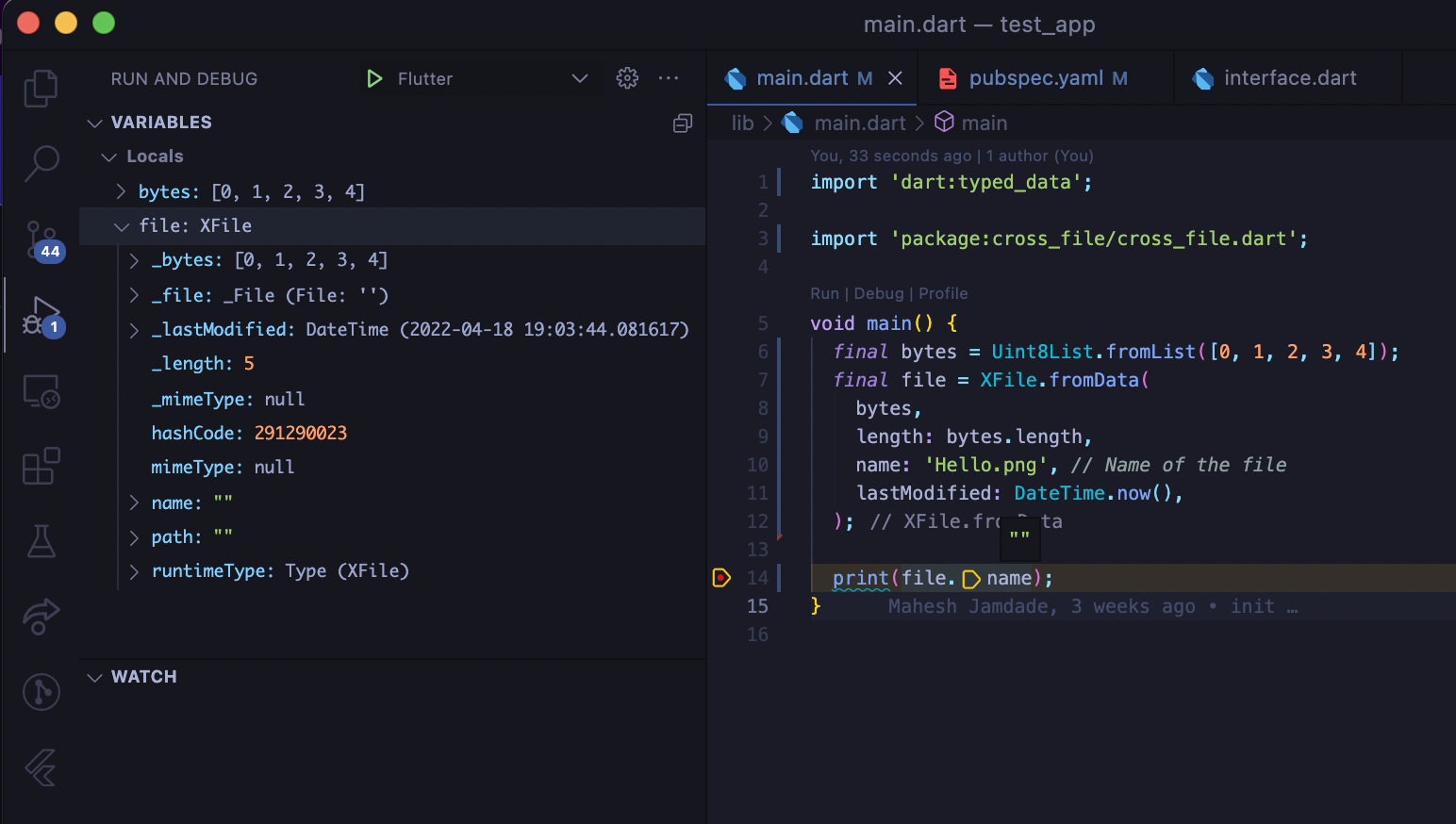Select the Run and Debug sidebar icon

pos(41,316)
